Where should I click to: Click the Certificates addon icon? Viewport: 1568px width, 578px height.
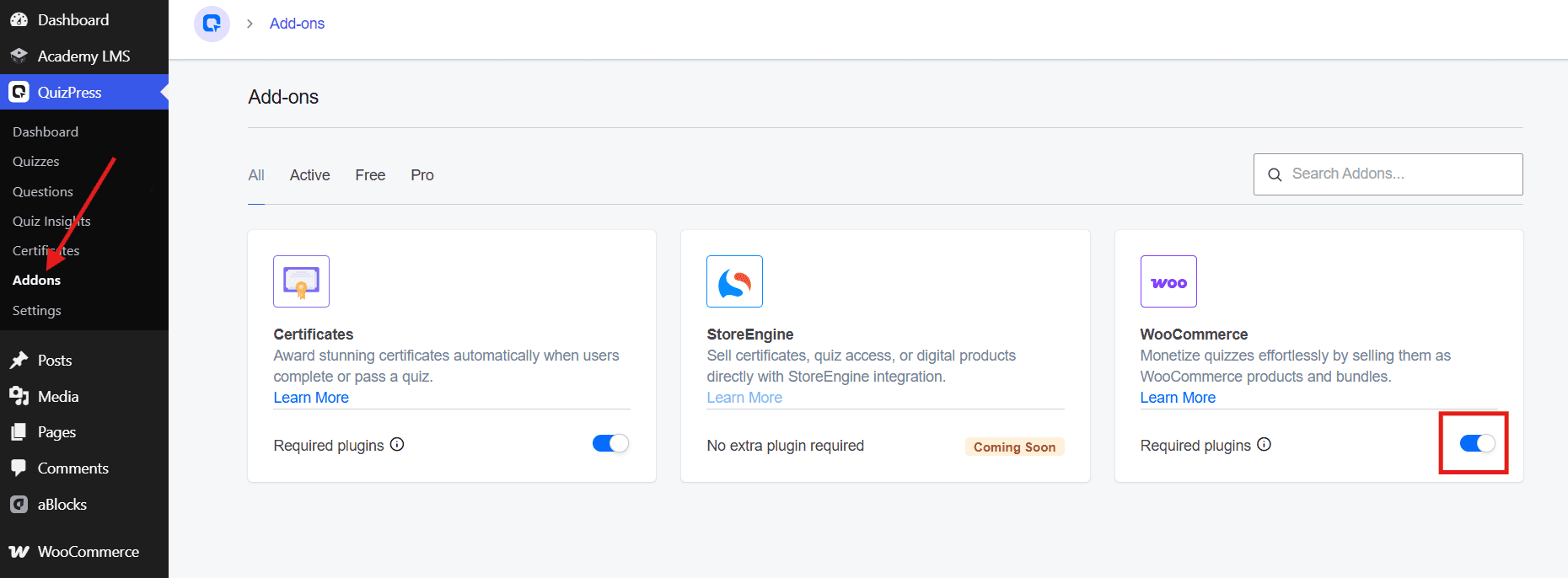301,281
